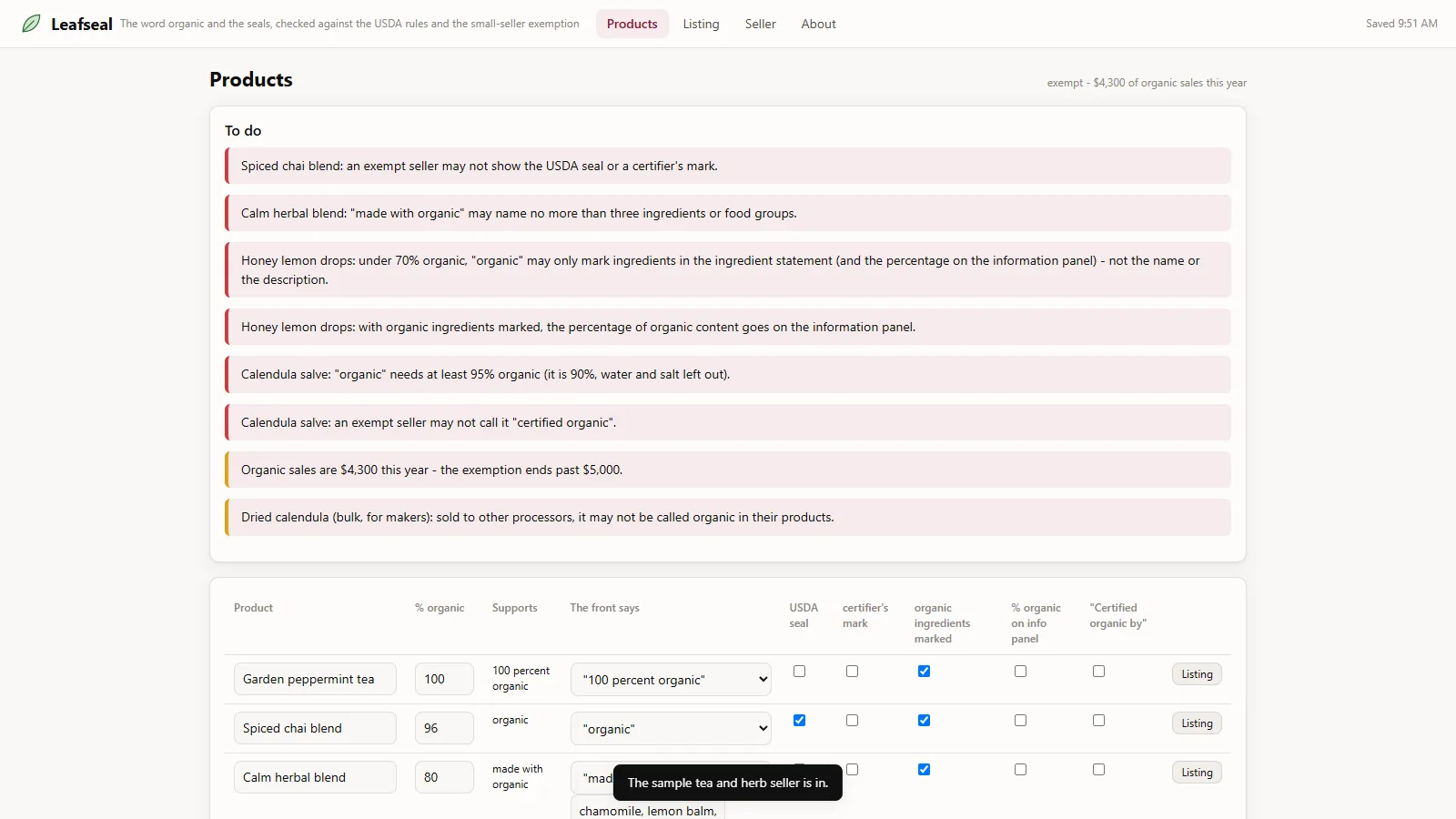The image size is (1456, 819).
Task: Click the 100 percent organic value field
Action: (444, 679)
